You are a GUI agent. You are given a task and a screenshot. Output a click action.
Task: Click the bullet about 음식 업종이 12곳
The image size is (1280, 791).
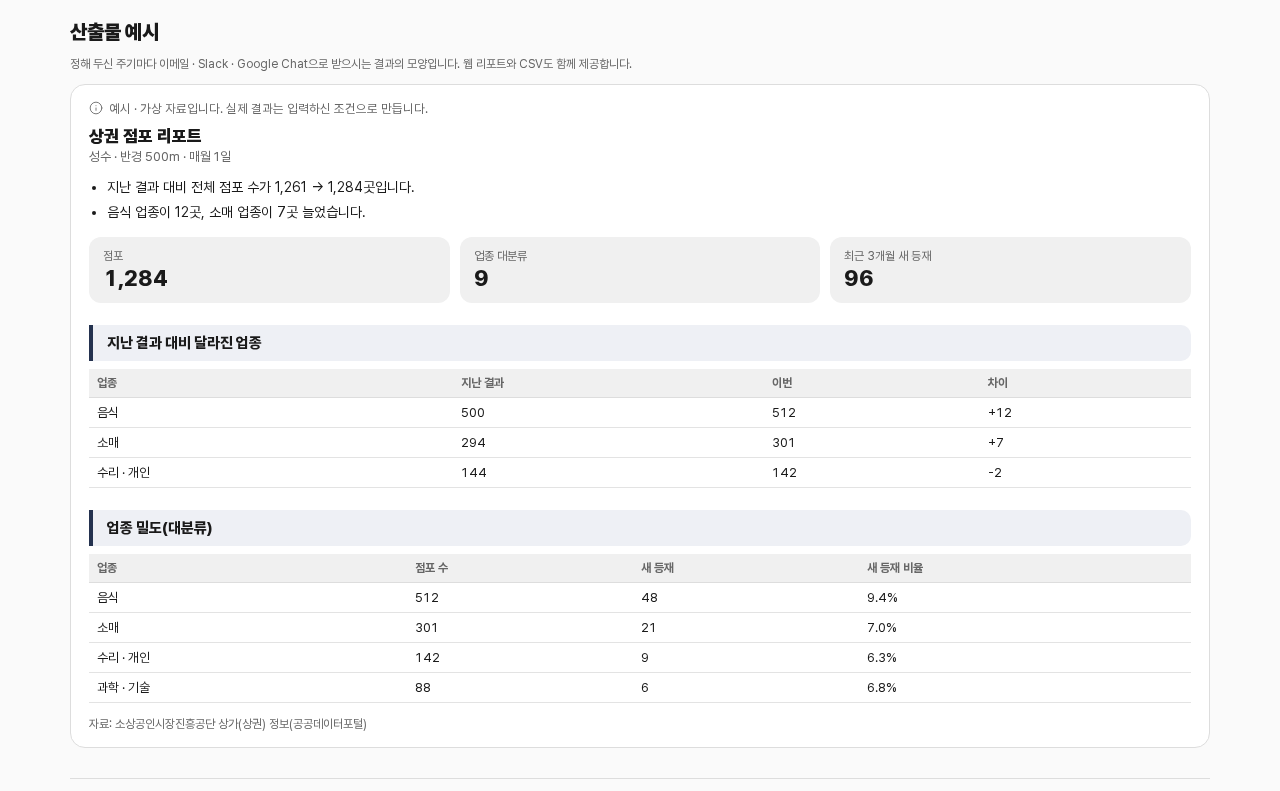click(236, 212)
